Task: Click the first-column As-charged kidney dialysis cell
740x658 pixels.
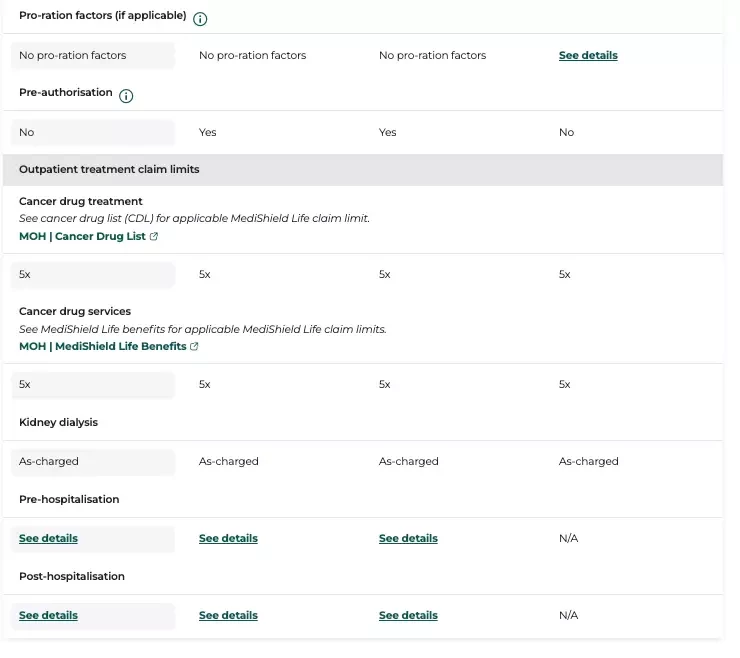Action: tap(93, 462)
